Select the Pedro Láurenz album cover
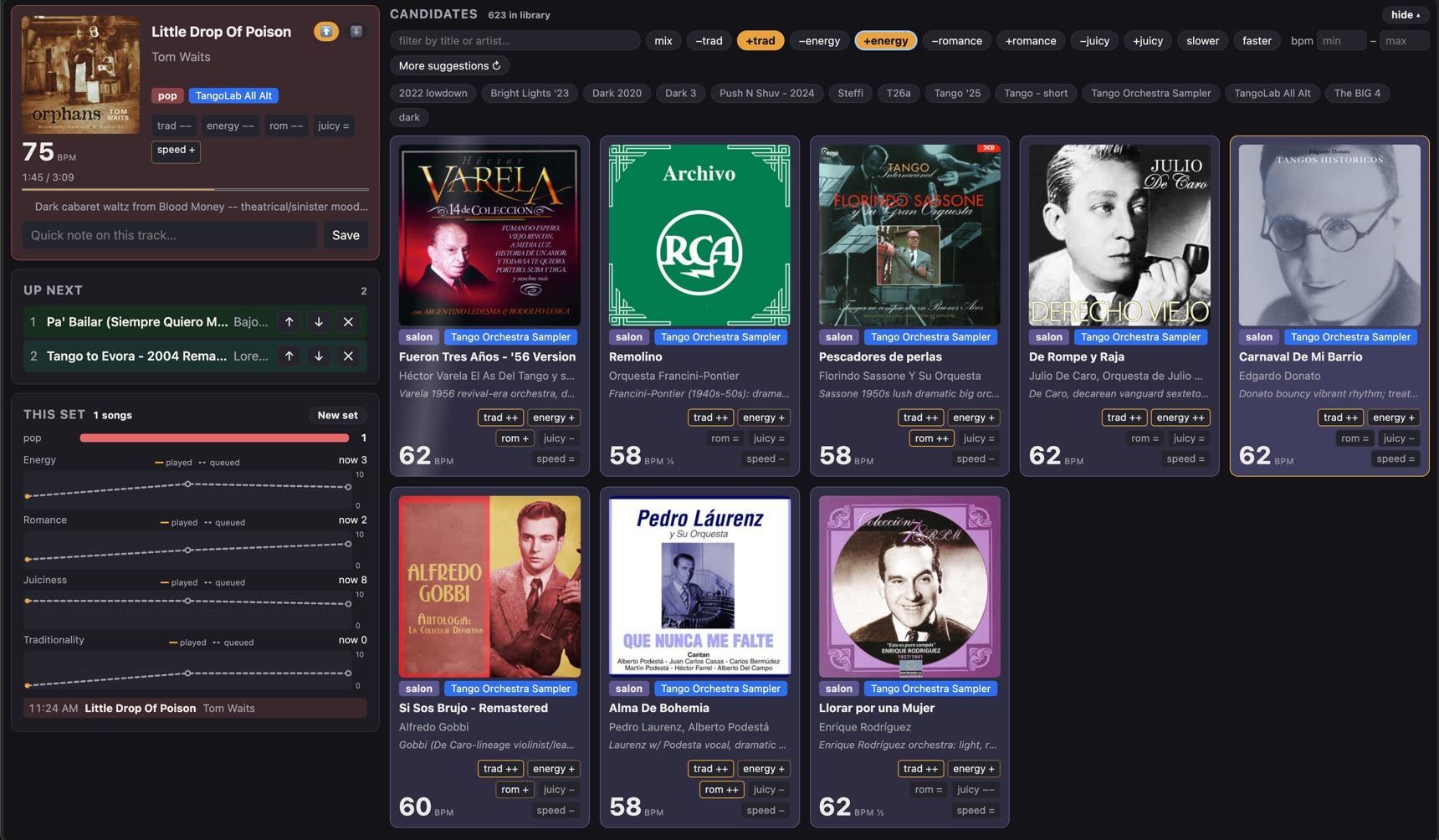This screenshot has width=1439, height=840. point(699,586)
